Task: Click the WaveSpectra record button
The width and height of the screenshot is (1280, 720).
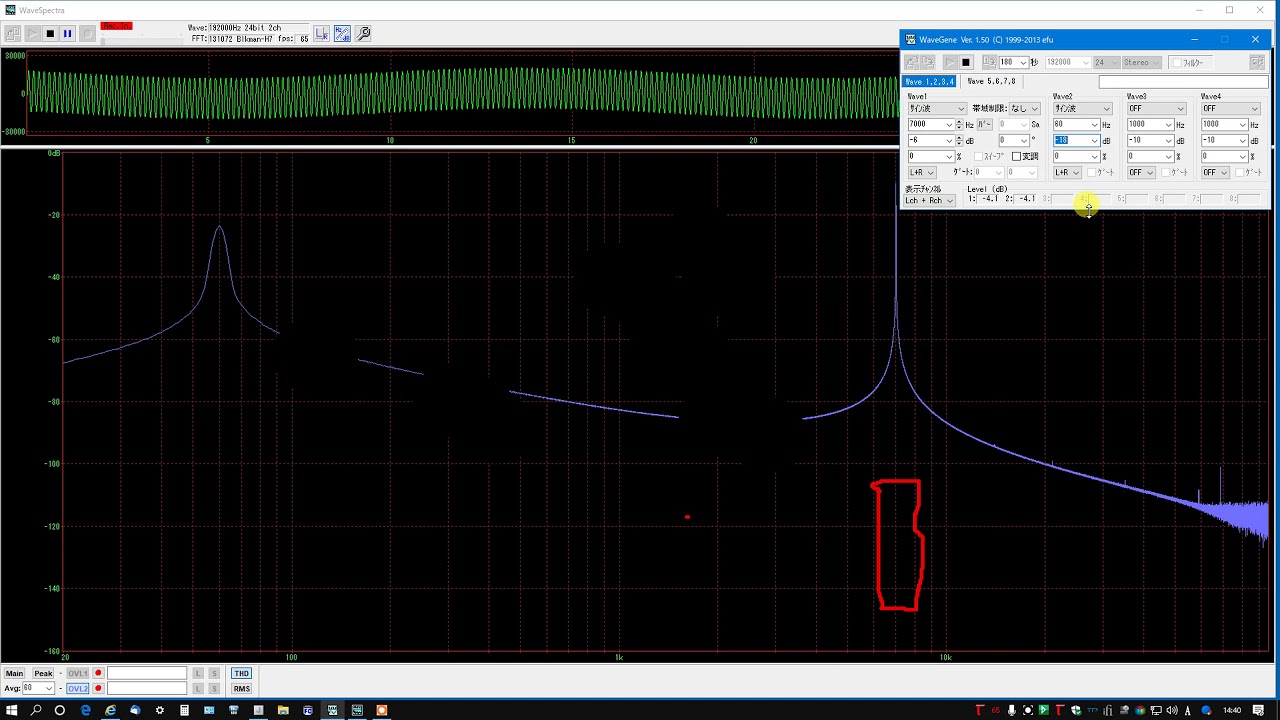Action: [88, 33]
